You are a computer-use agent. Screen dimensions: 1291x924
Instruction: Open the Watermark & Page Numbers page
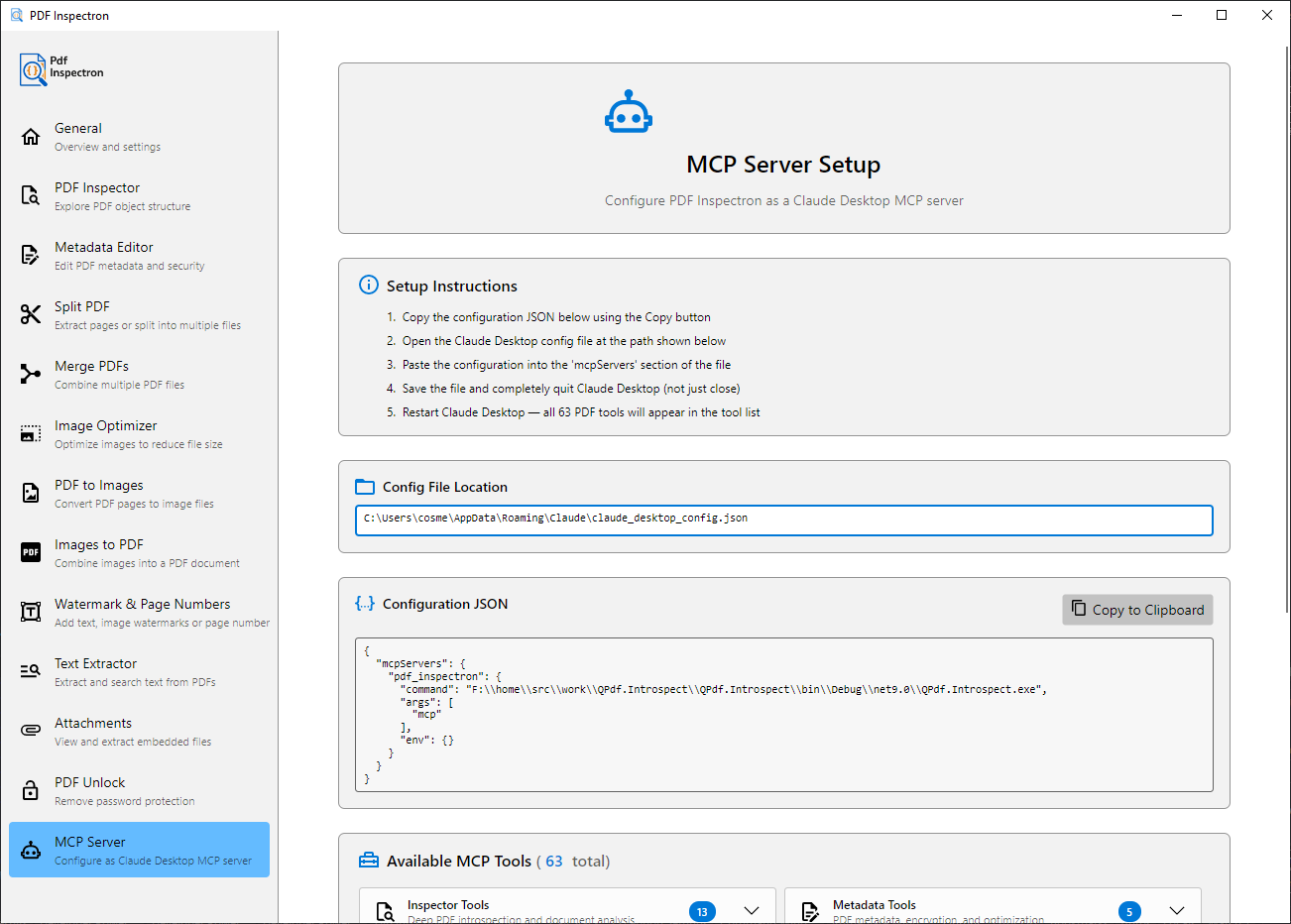coord(142,612)
